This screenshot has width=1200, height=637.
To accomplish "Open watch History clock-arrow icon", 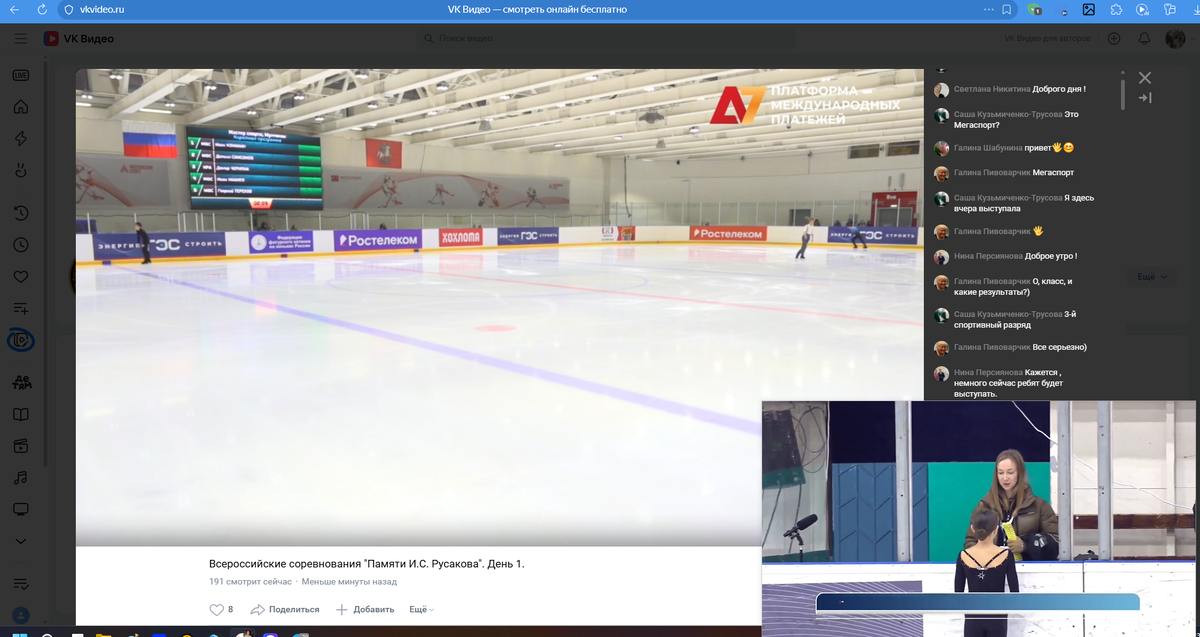I will pos(20,213).
